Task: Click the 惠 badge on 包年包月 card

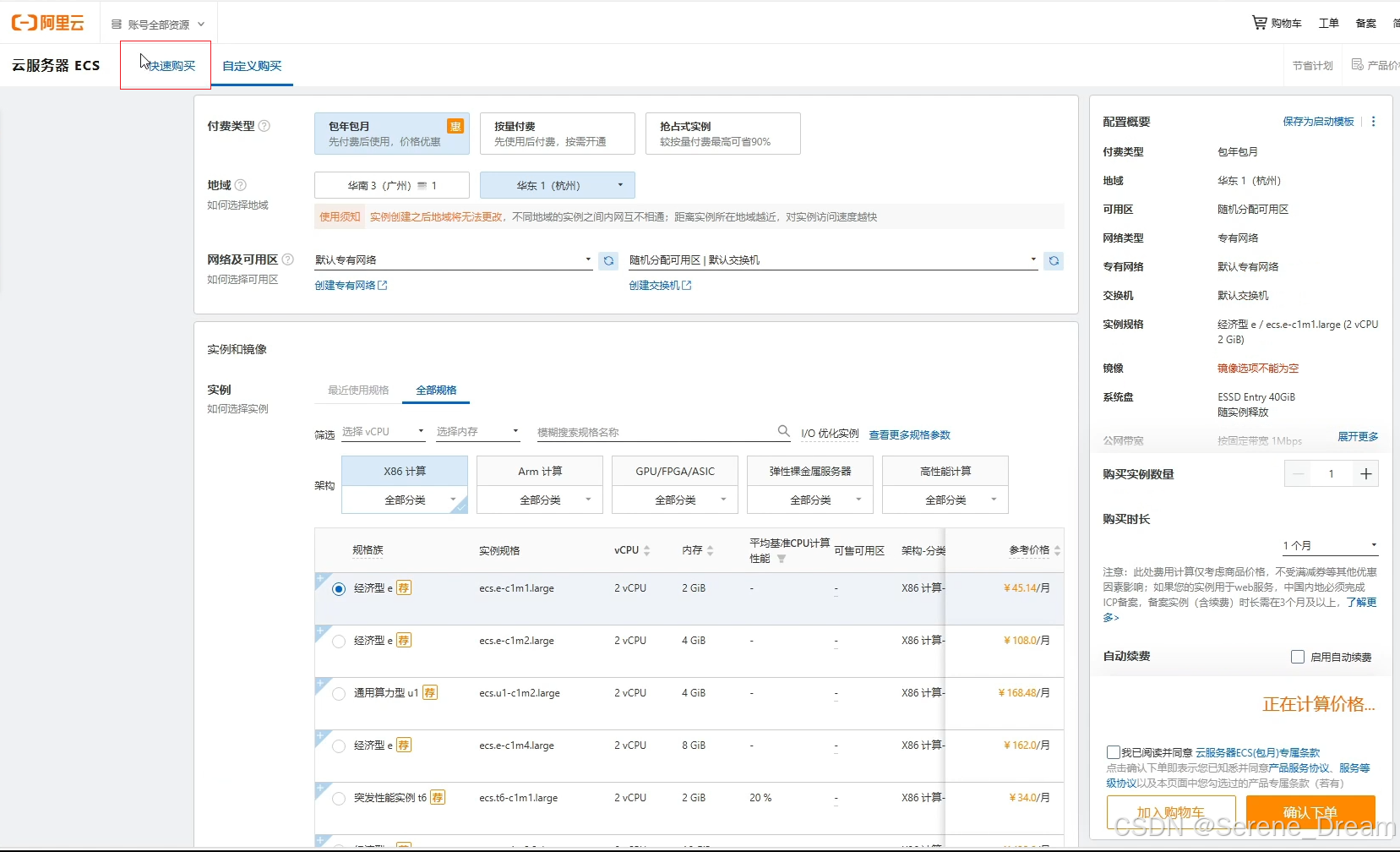Action: click(455, 127)
